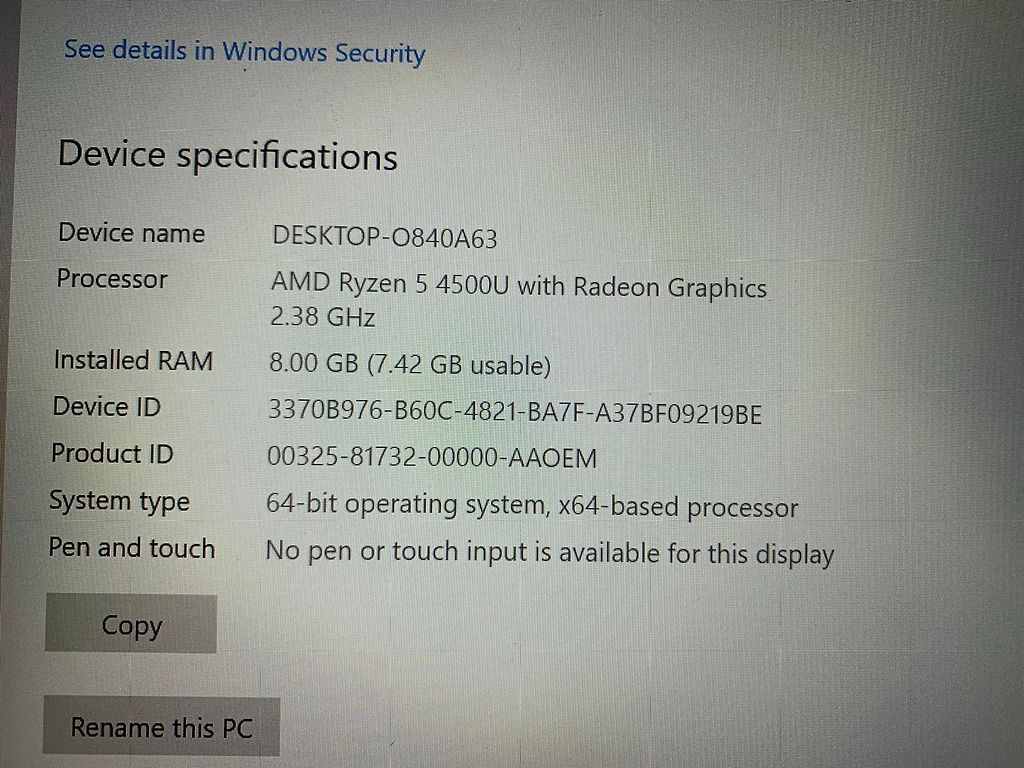This screenshot has height=768, width=1024.
Task: Click the Rename this PC button
Action: pos(161,726)
